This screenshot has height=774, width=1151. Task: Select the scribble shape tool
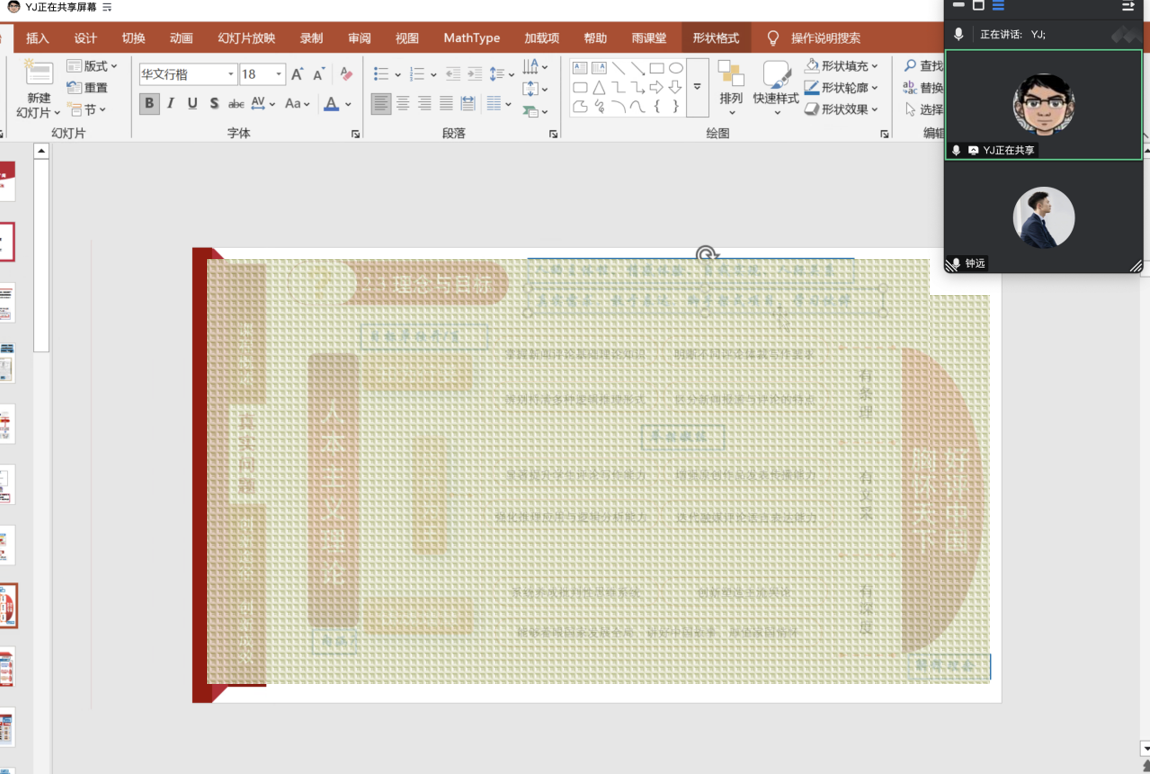[x=599, y=106]
